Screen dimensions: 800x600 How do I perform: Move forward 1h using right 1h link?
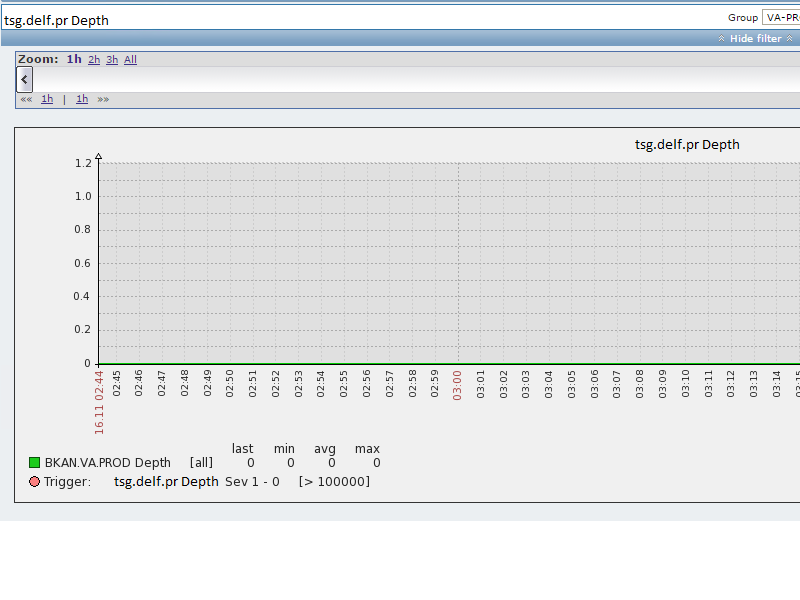pos(82,99)
